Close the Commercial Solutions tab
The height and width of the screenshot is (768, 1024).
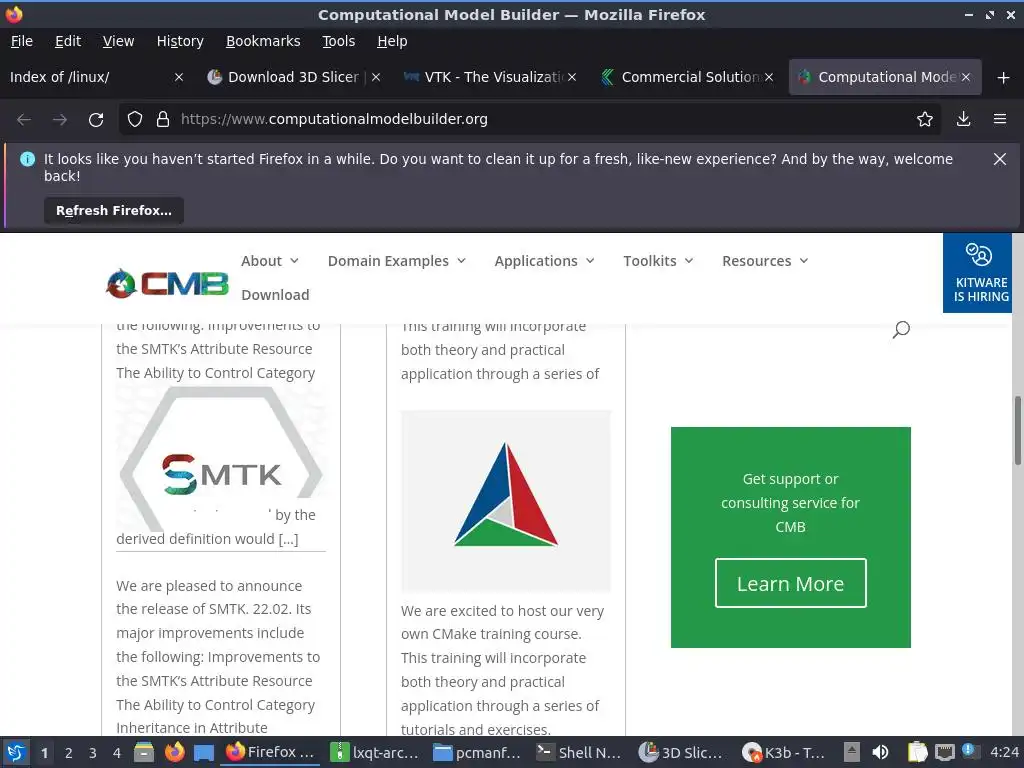[769, 77]
